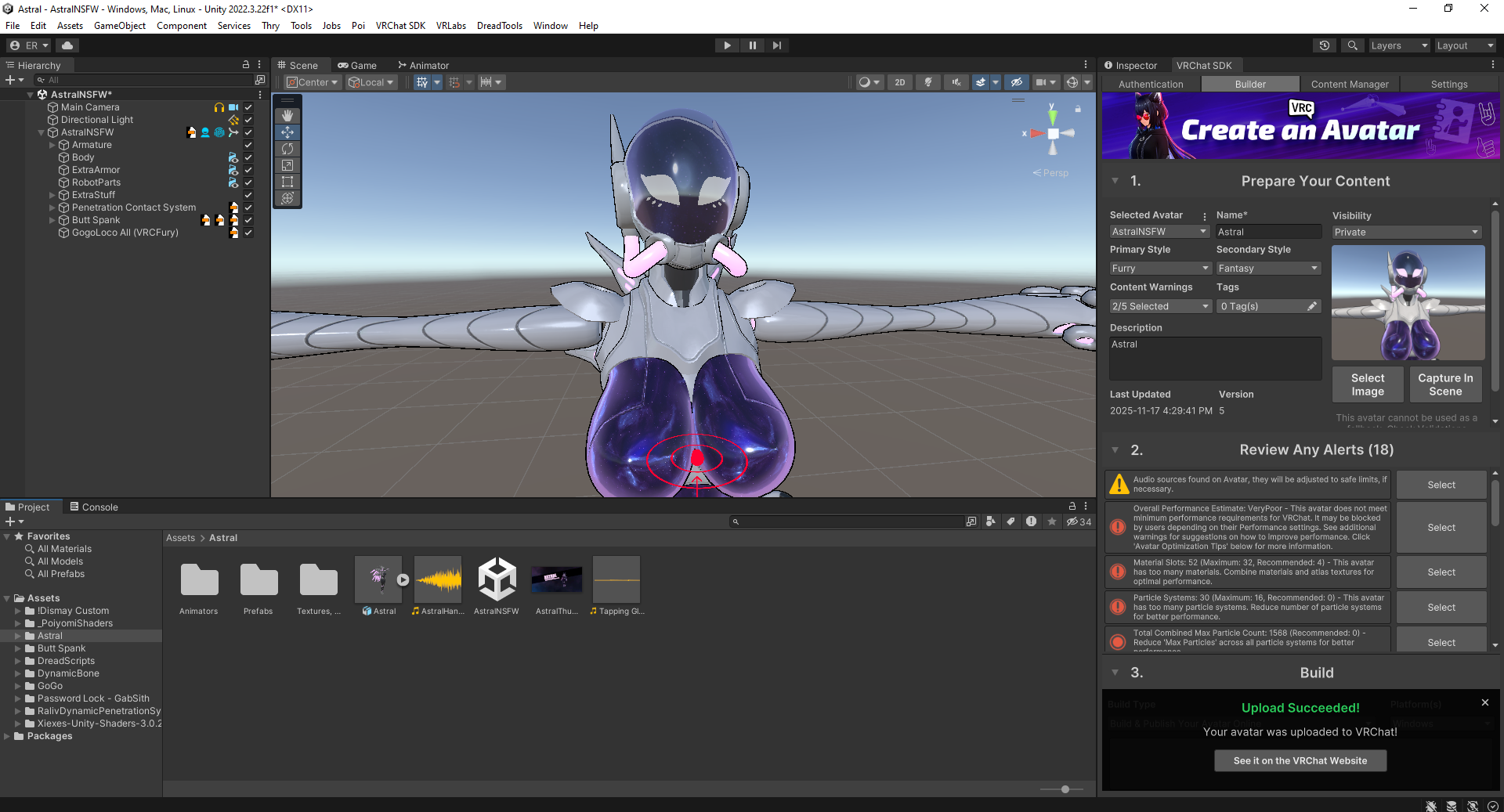Select the Transform tool in Scene tools

pos(287,198)
